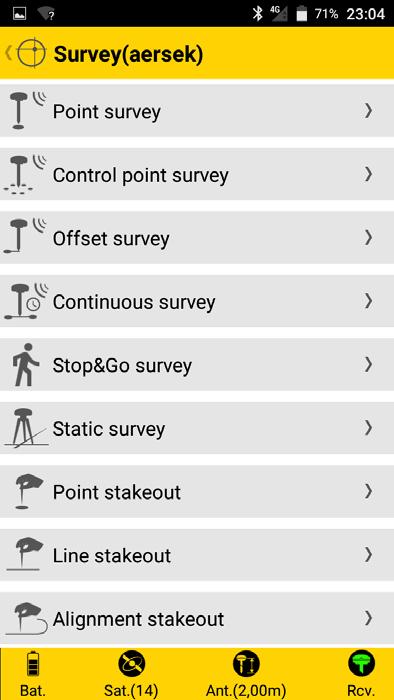Open Ant.(2,00m) antenna height setting
Viewport: 394px width, 700px height.
[246, 674]
